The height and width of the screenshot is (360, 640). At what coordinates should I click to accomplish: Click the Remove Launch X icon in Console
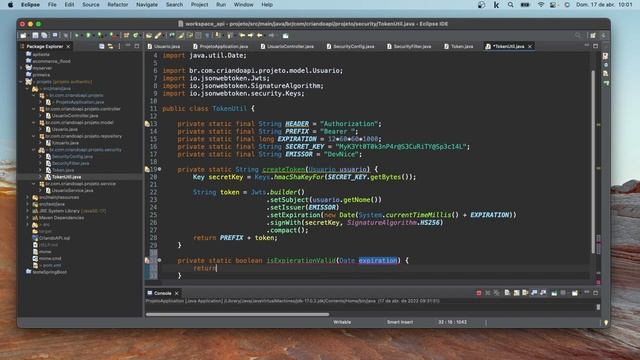[x=487, y=293]
